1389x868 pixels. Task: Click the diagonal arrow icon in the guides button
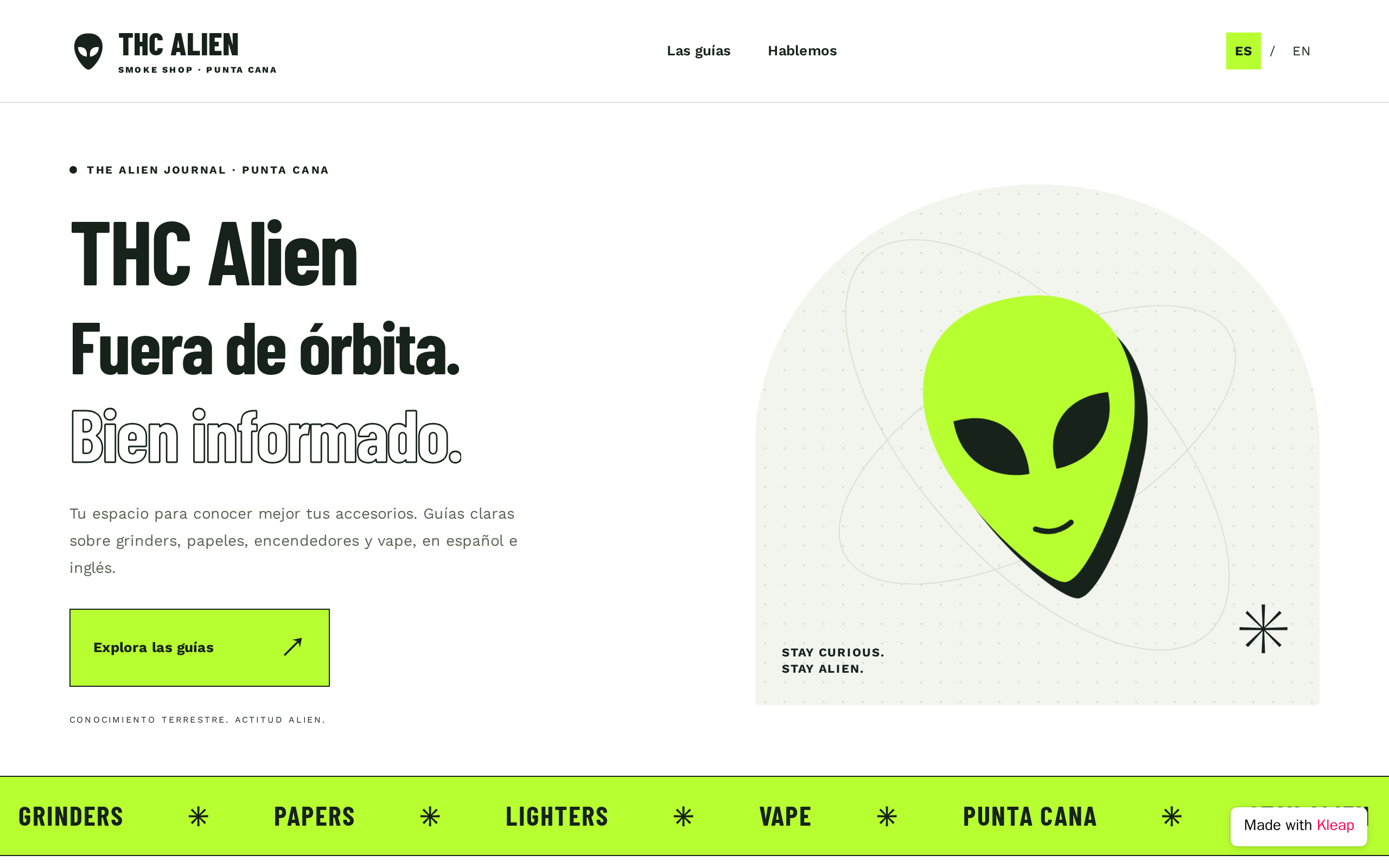click(293, 647)
